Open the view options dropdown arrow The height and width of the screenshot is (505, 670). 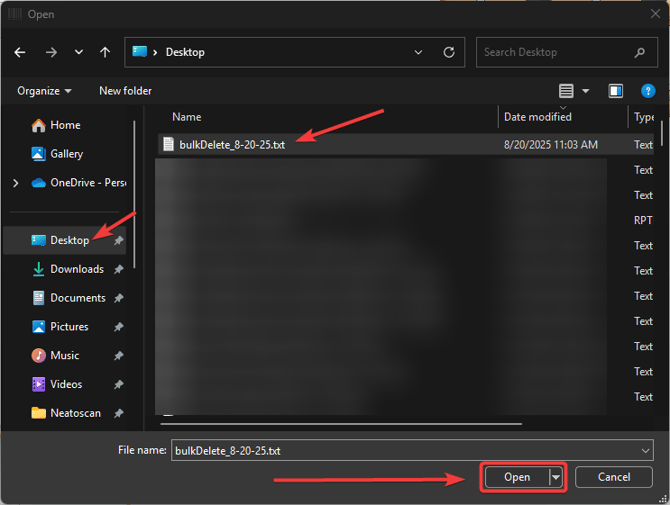tap(586, 91)
